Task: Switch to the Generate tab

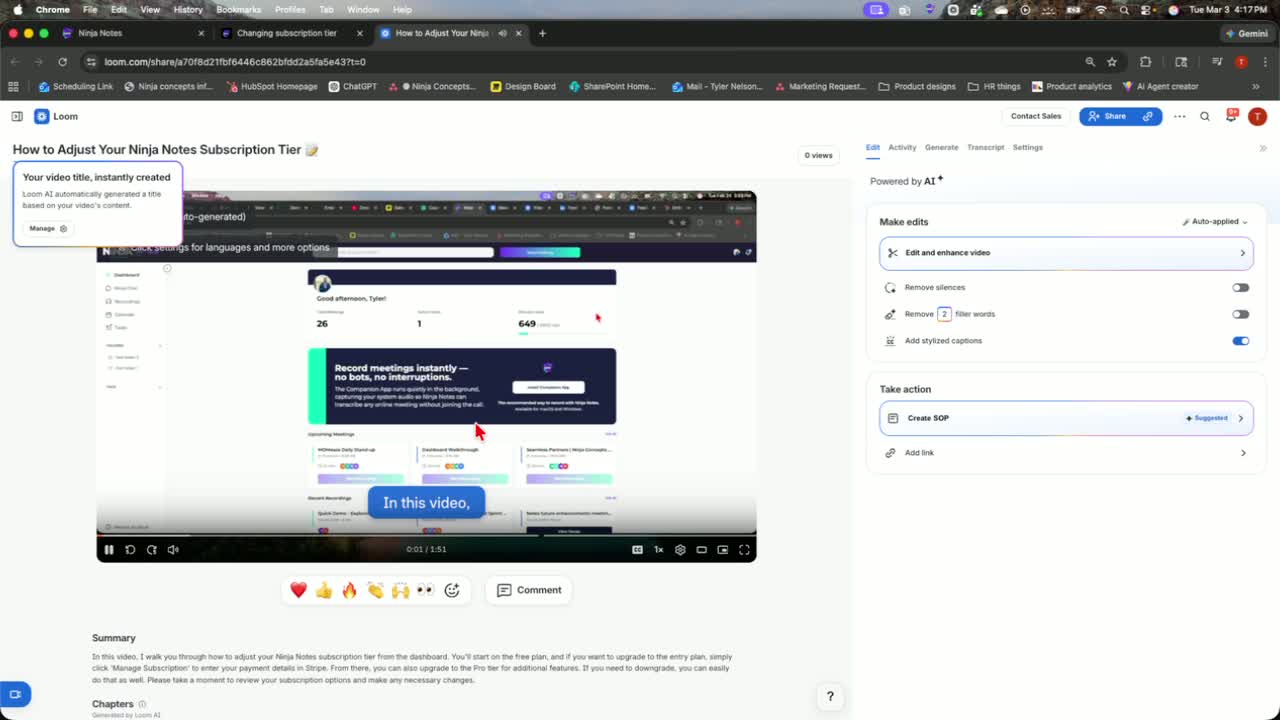Action: (941, 147)
